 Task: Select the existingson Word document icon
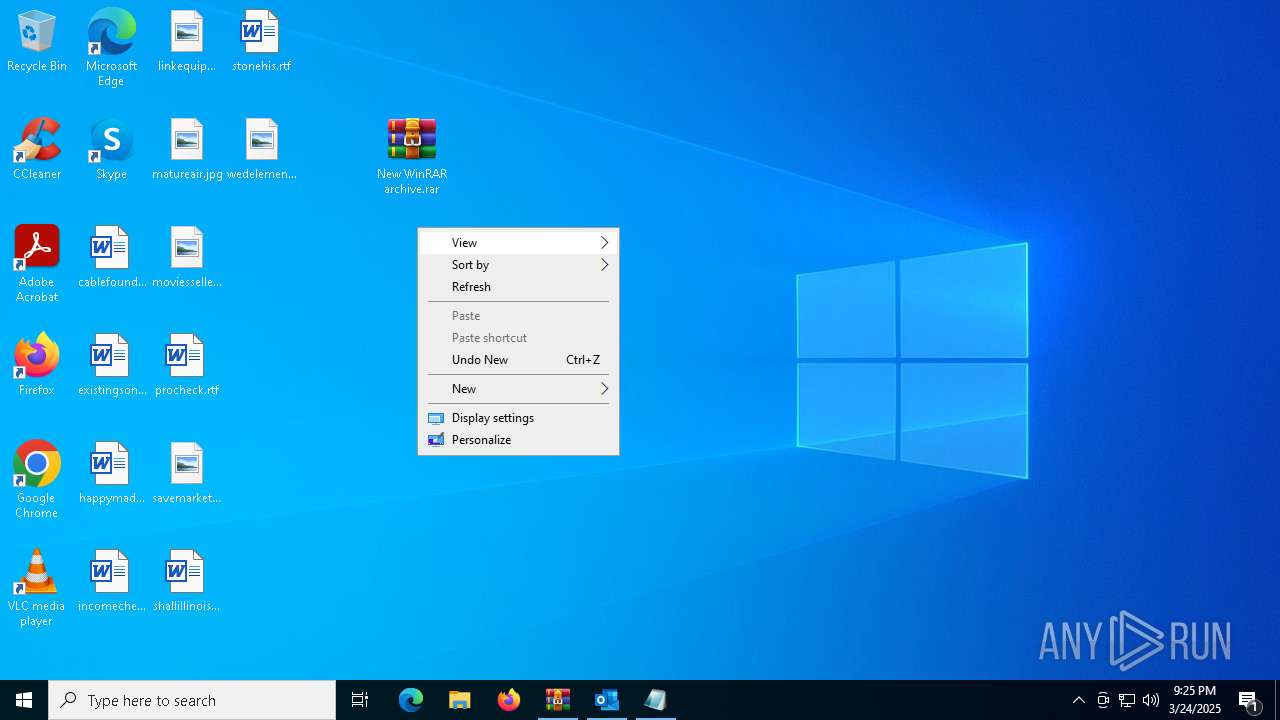tap(111, 366)
